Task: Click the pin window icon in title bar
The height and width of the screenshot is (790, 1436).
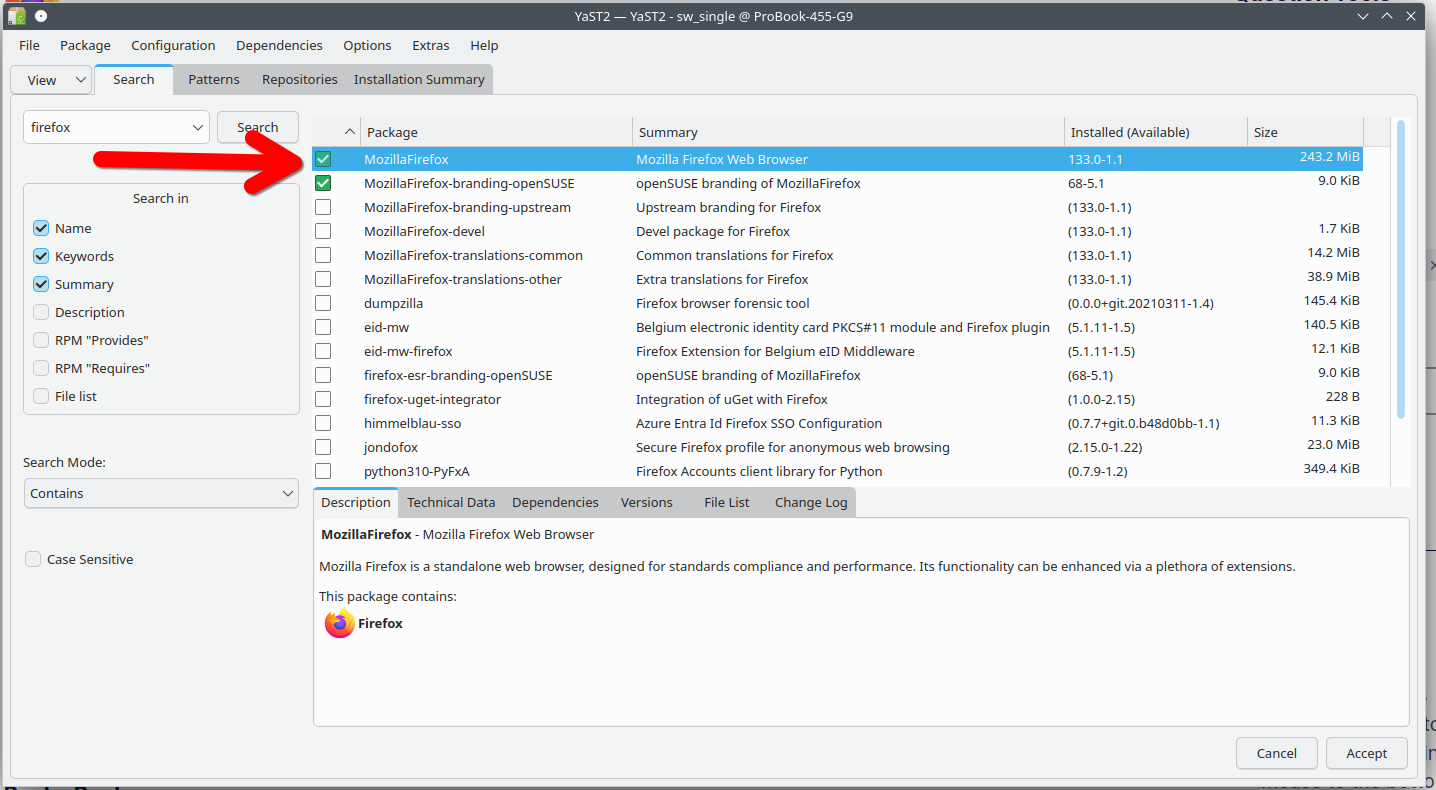Action: (40, 16)
